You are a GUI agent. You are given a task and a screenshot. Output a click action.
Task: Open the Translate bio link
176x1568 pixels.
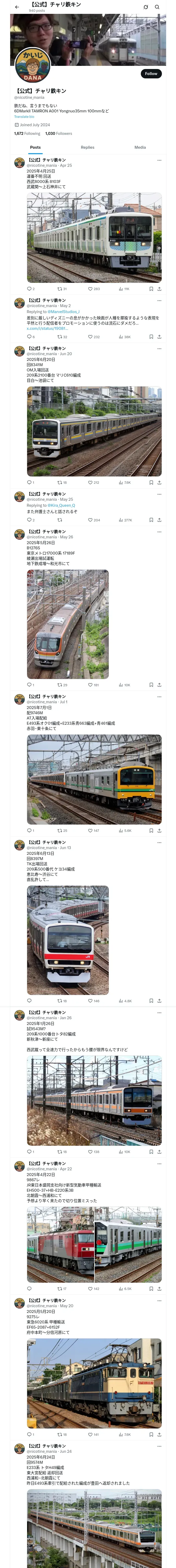coord(24,117)
